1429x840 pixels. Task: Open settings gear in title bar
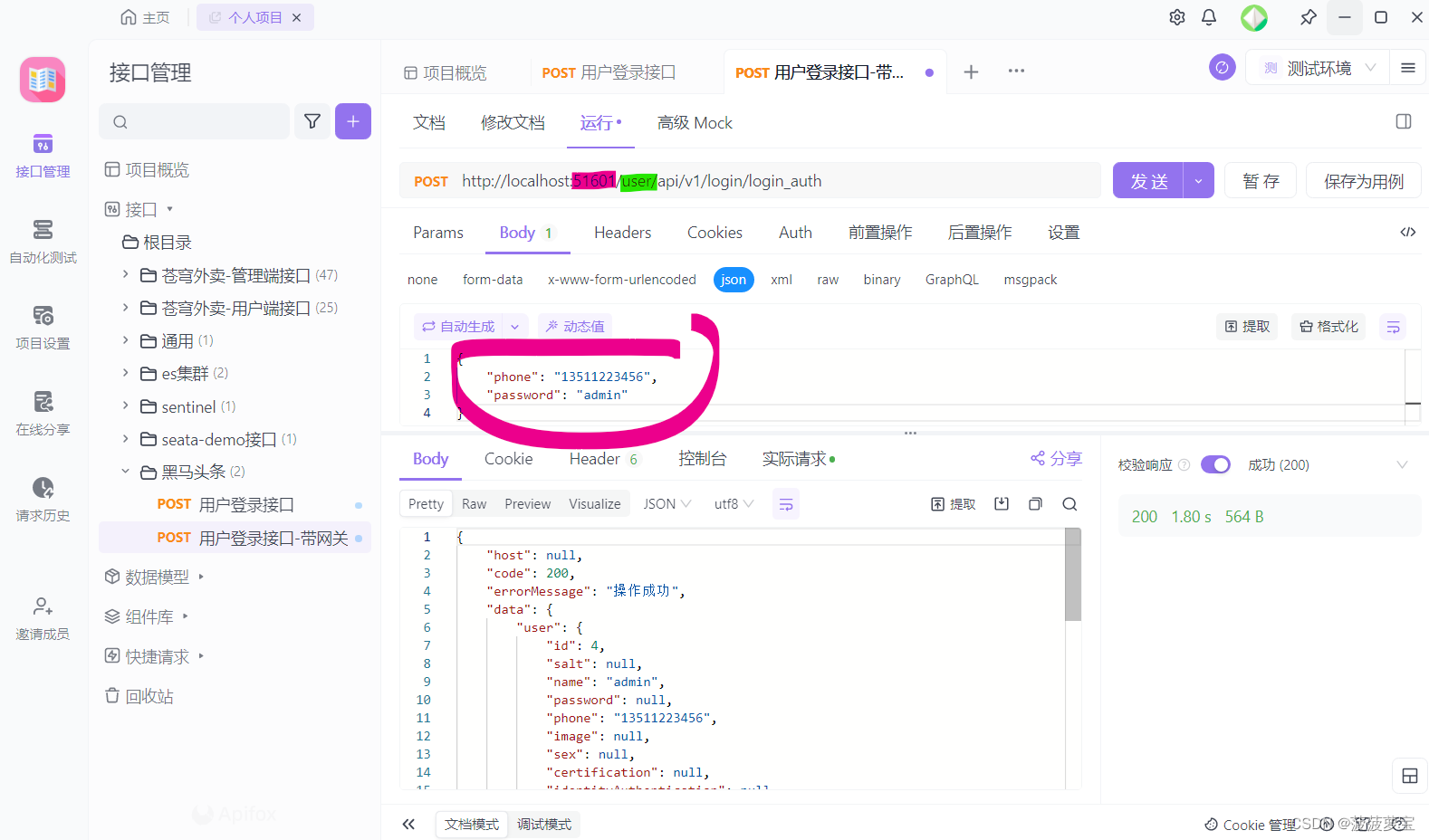coord(1177,17)
